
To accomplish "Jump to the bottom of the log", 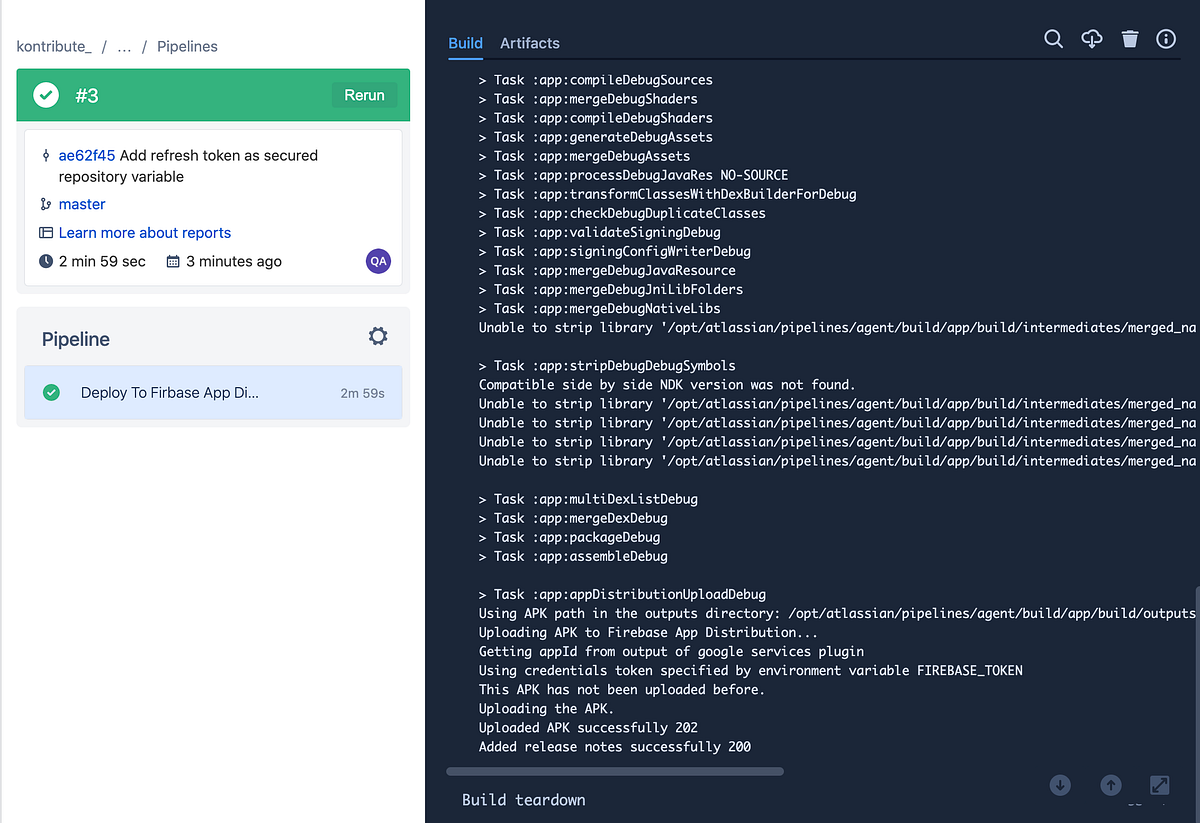I will pos(1059,785).
